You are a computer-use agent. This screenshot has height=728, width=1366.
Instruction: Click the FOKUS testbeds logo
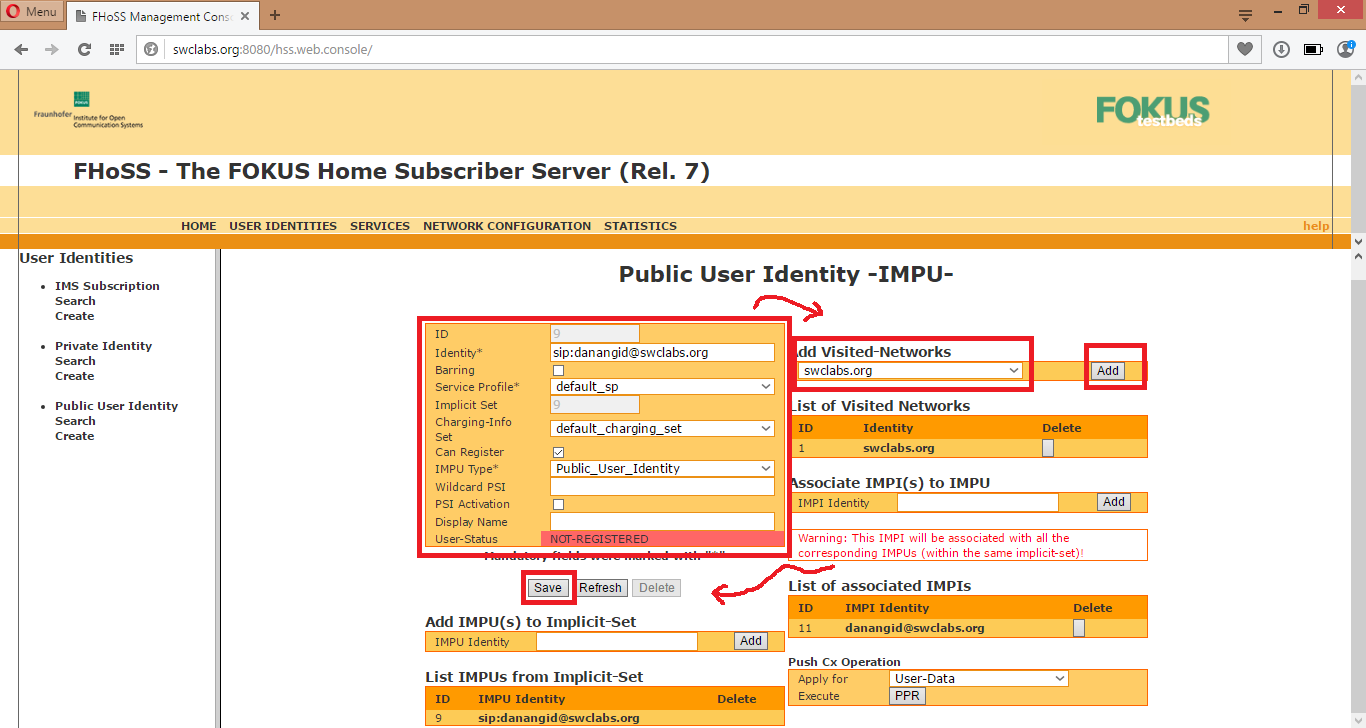pyautogui.click(x=1152, y=110)
